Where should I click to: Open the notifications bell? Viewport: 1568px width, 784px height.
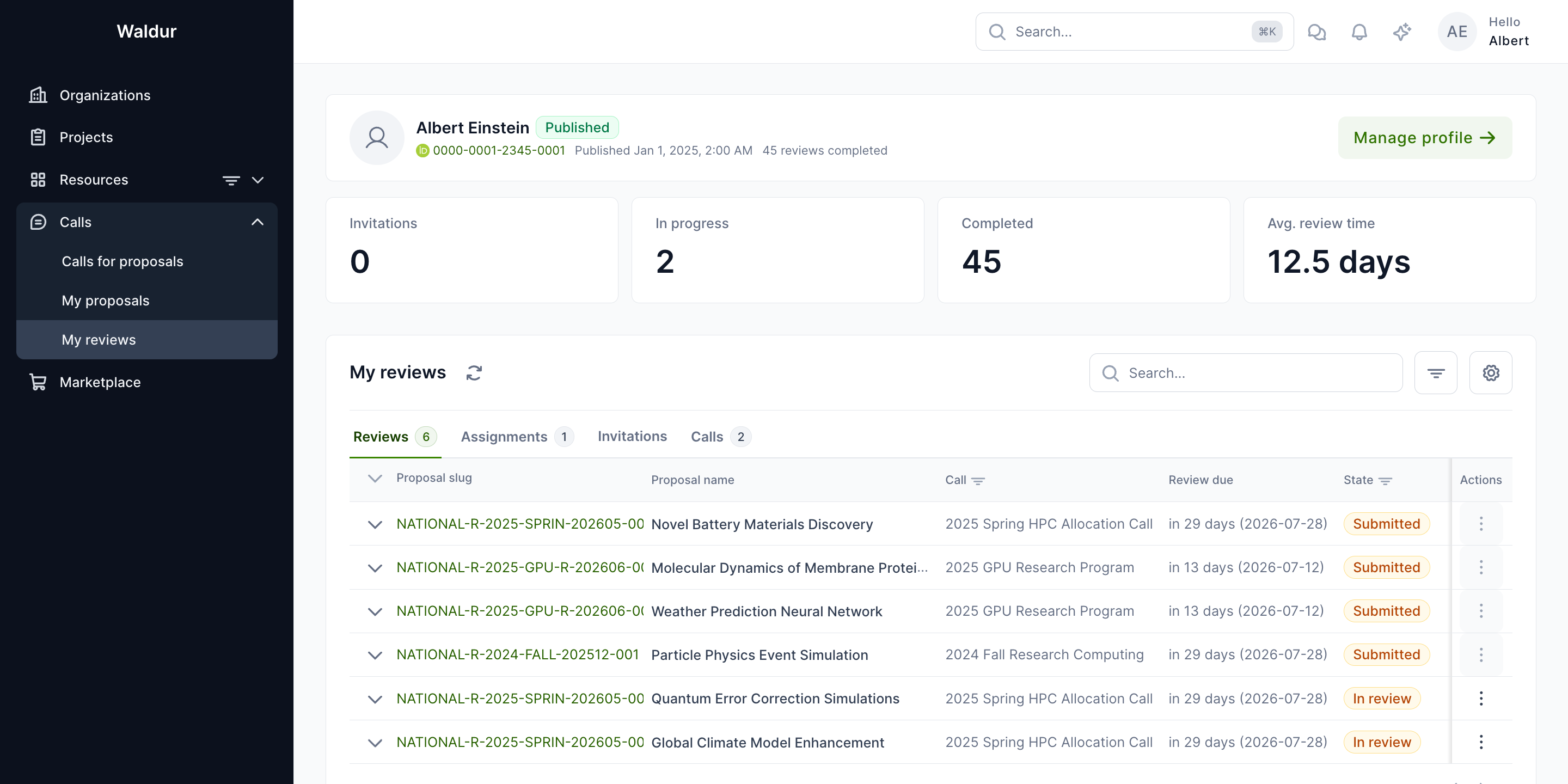pos(1359,32)
